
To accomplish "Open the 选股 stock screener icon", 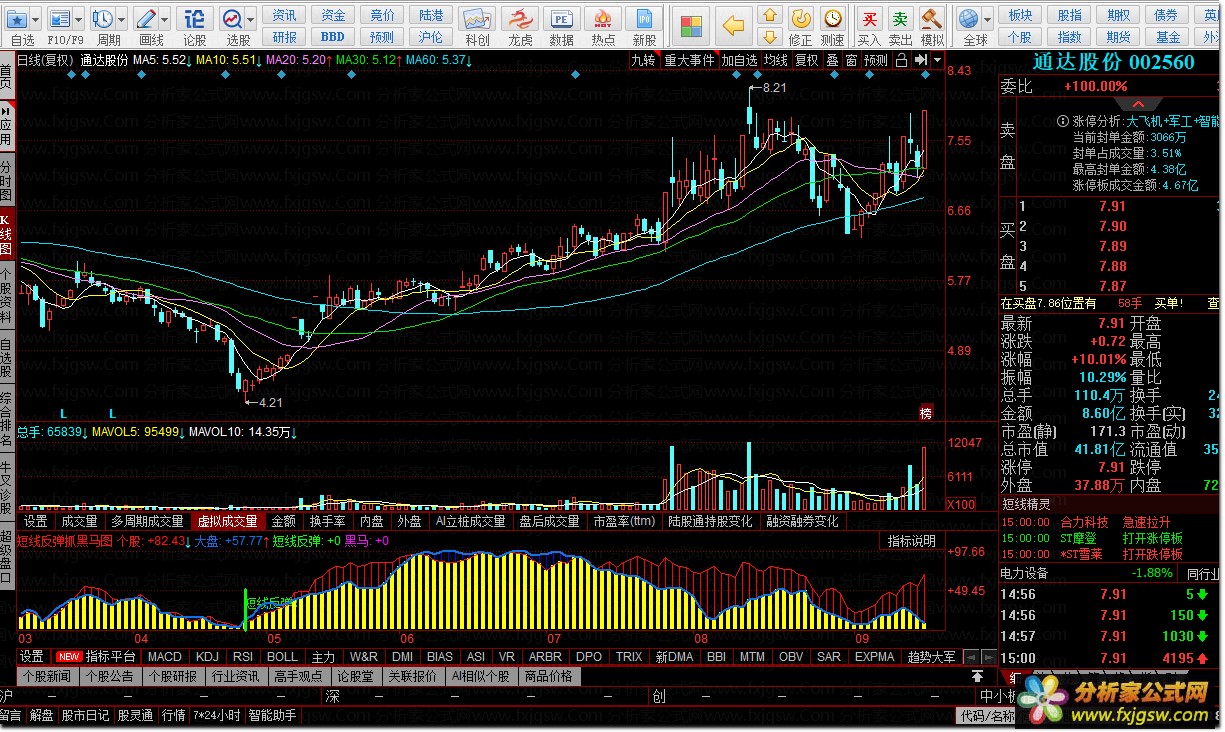I will pyautogui.click(x=232, y=19).
